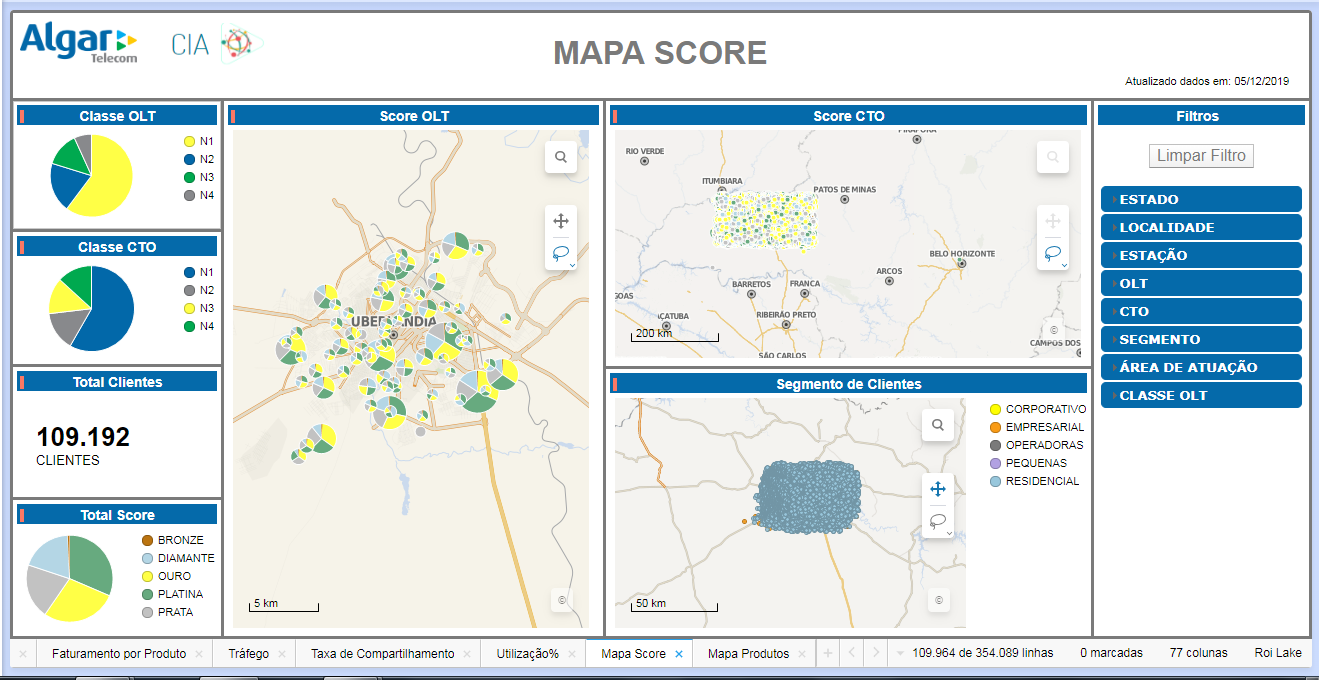Expand the CLASSE OLT filter
Viewport: 1319px width, 680px height.
click(1201, 395)
